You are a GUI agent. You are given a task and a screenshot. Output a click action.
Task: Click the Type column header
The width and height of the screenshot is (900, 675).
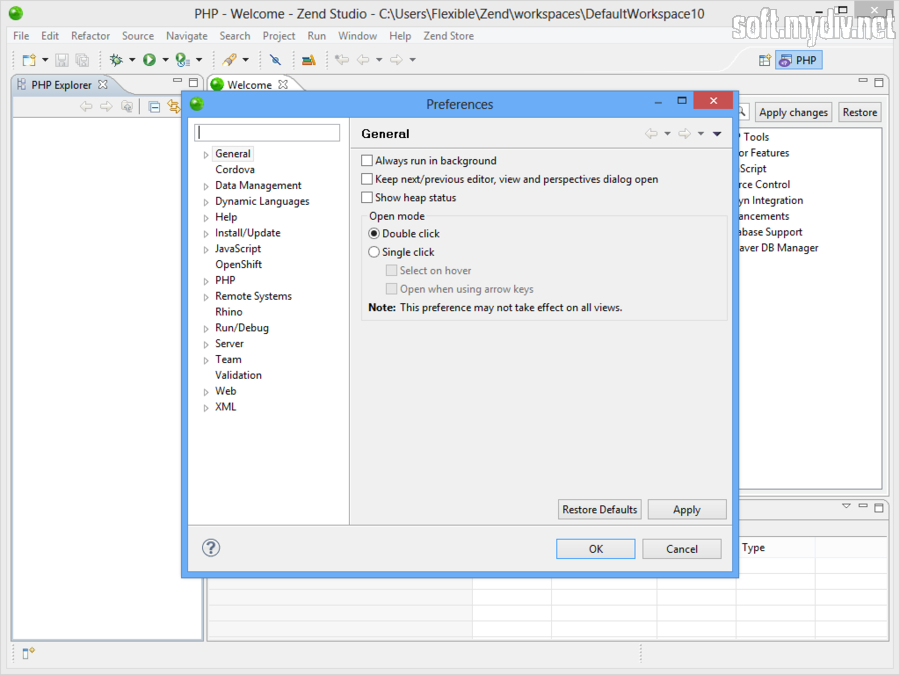[x=775, y=548]
